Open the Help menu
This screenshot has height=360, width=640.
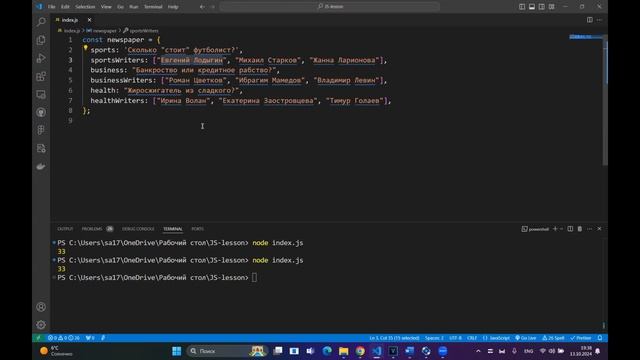173,7
